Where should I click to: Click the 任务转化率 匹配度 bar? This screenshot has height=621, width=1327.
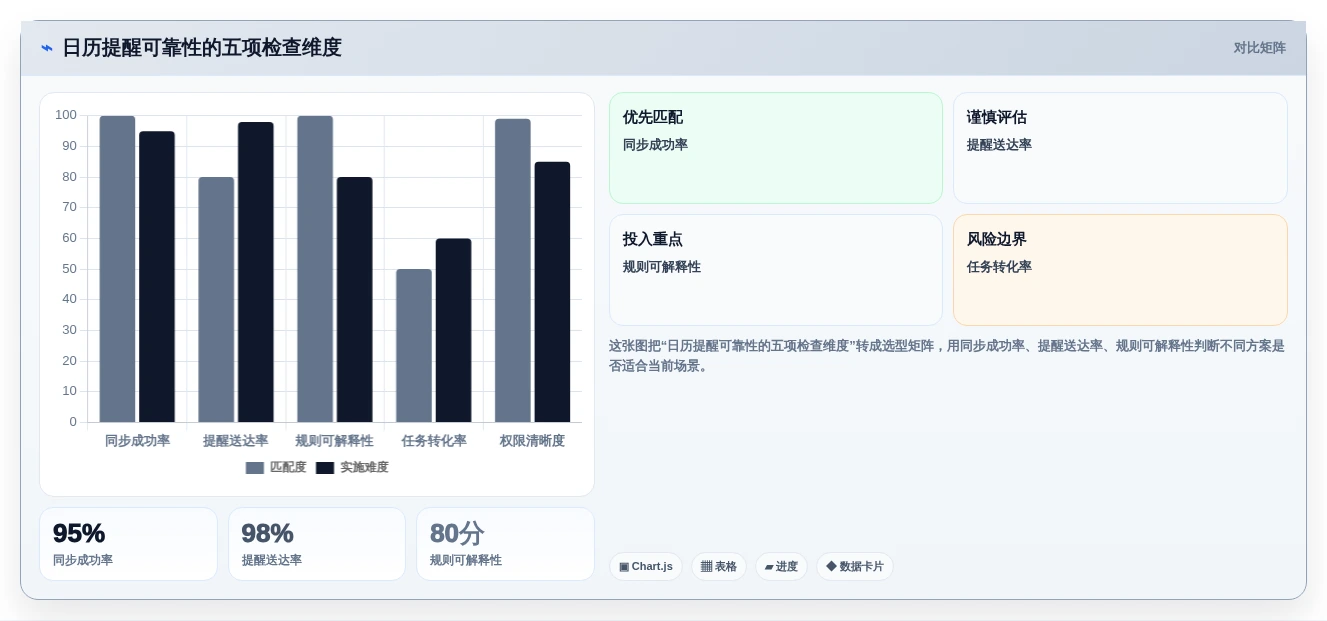(414, 346)
